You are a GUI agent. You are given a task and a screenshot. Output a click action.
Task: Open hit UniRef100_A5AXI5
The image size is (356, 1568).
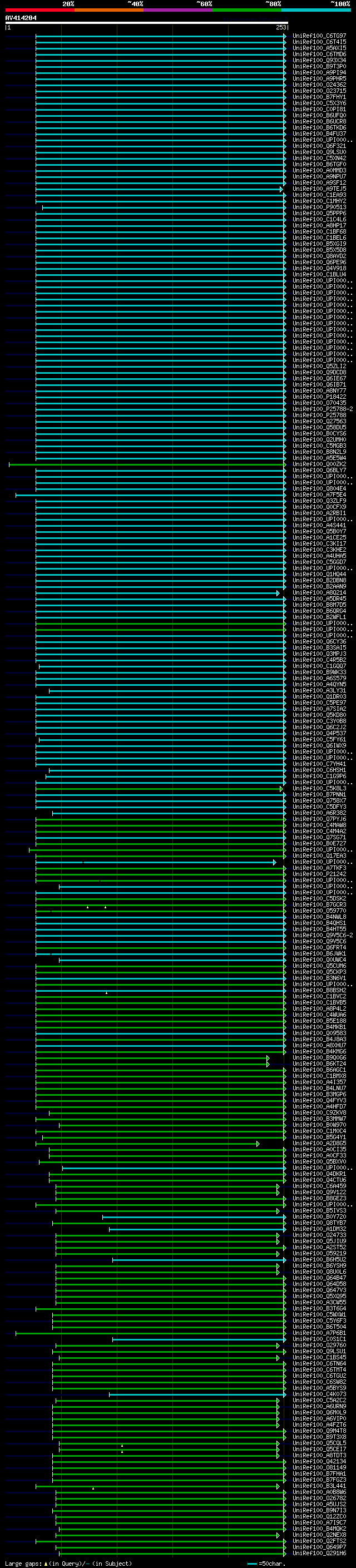[x=319, y=48]
